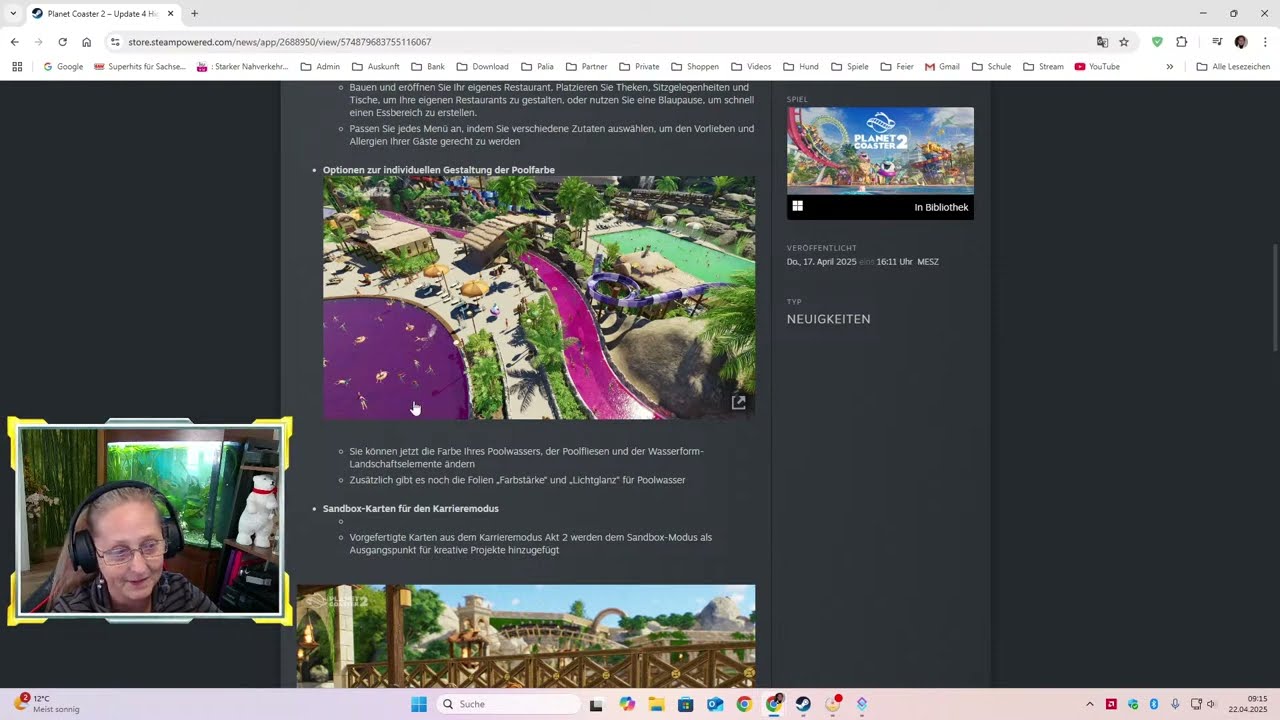Open the Spiele bookmark folder
Image resolution: width=1280 pixels, height=720 pixels.
[x=849, y=67]
